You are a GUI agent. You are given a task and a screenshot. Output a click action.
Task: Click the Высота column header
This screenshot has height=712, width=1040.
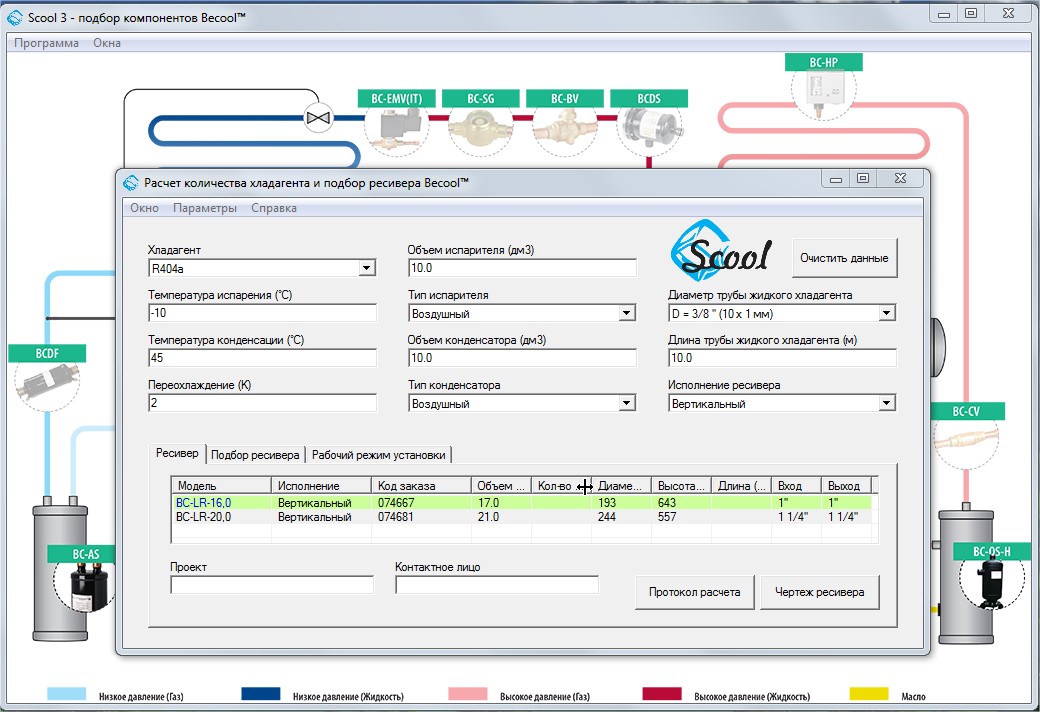681,486
